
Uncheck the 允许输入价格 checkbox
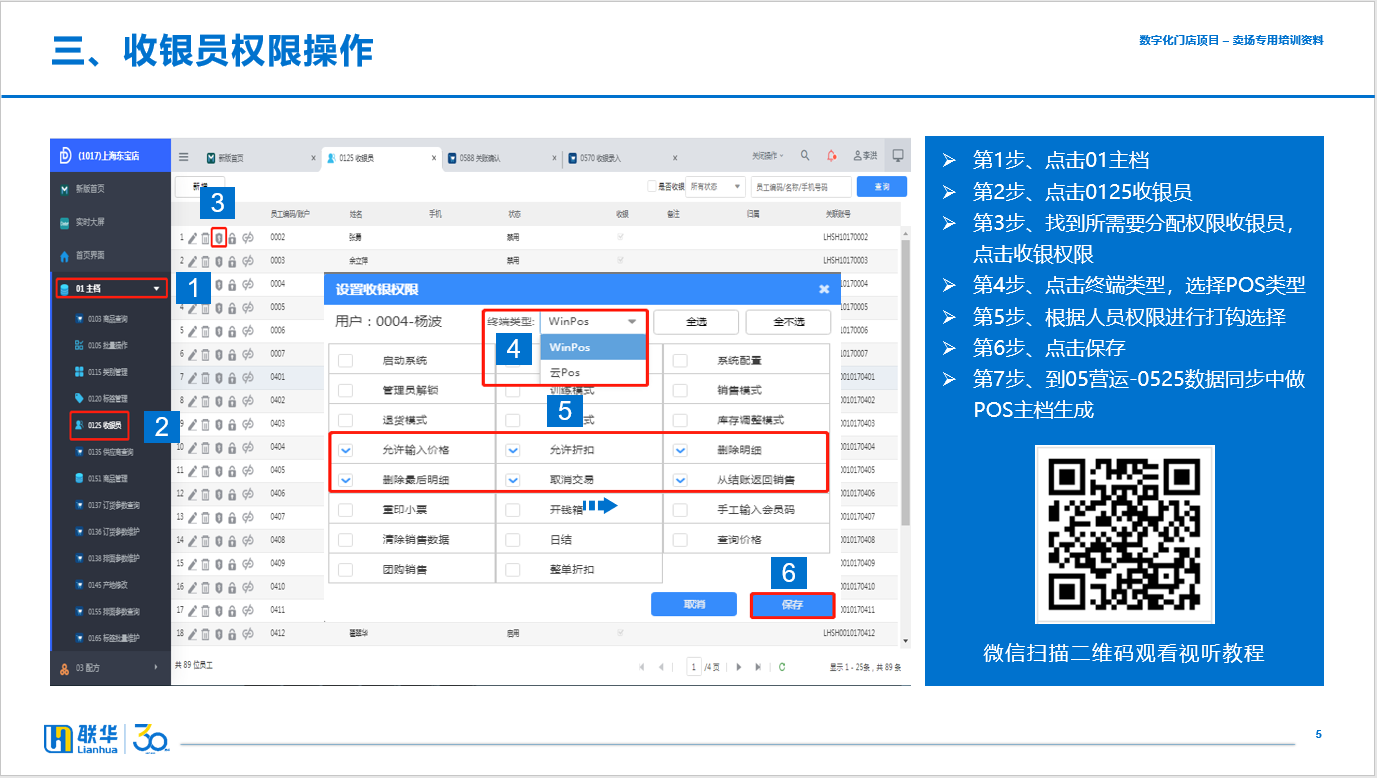[346, 450]
